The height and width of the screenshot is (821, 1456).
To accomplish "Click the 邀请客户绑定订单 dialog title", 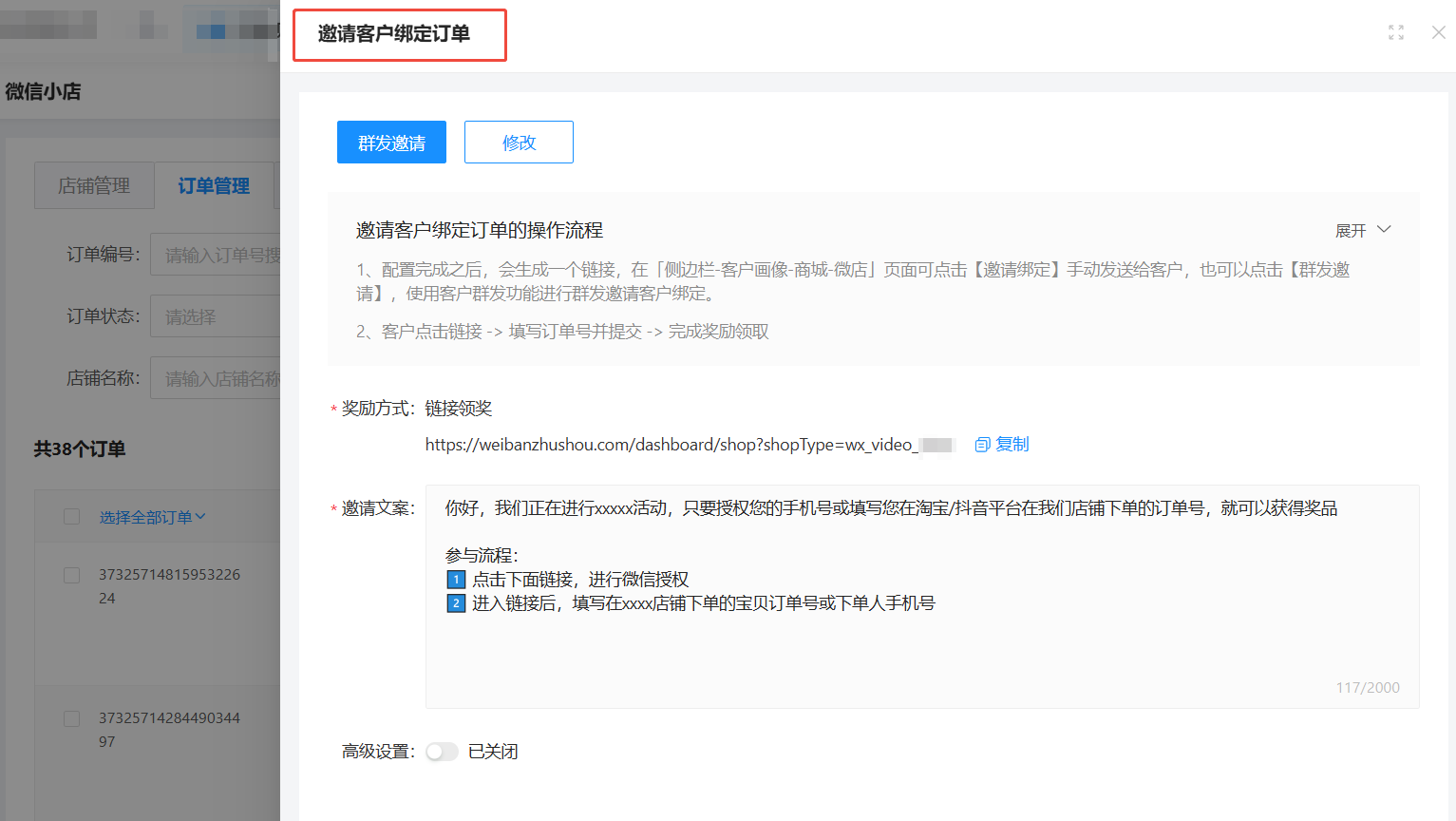I will (x=393, y=34).
